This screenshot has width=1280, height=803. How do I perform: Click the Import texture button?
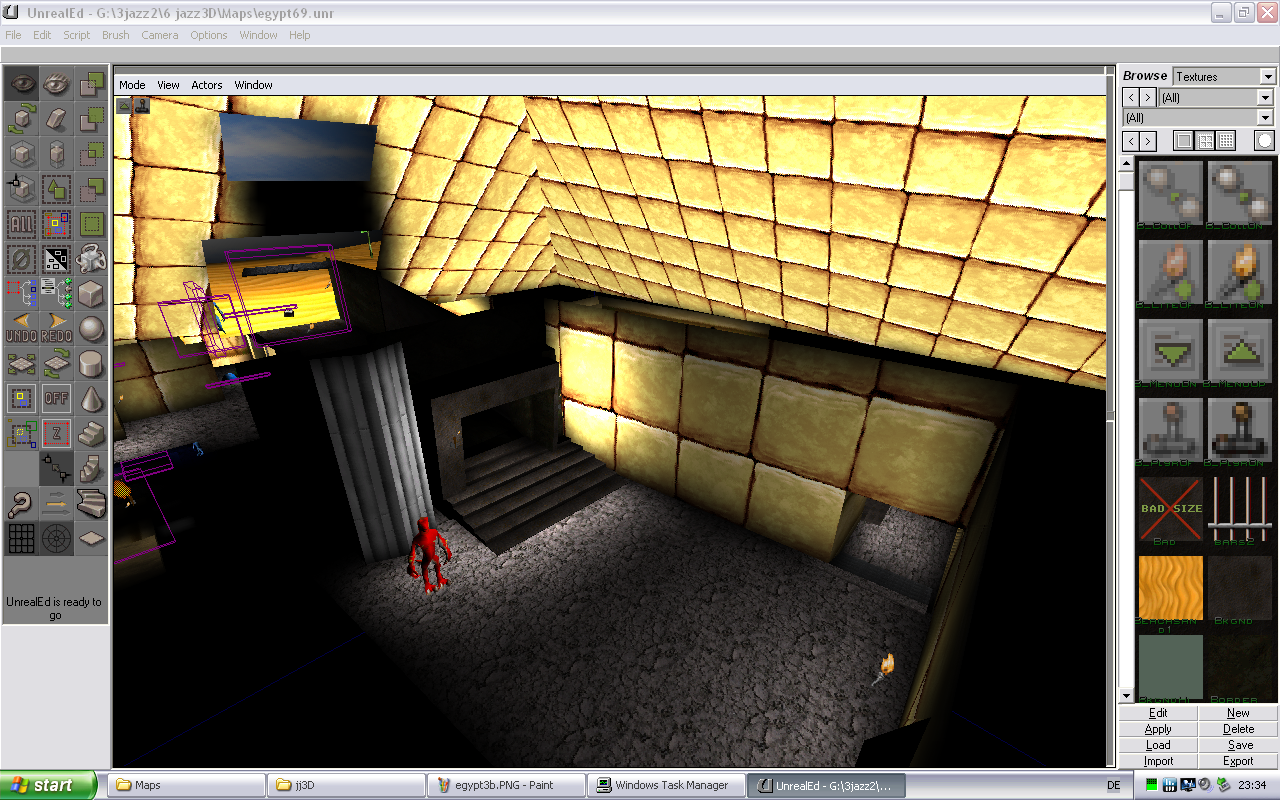1158,761
